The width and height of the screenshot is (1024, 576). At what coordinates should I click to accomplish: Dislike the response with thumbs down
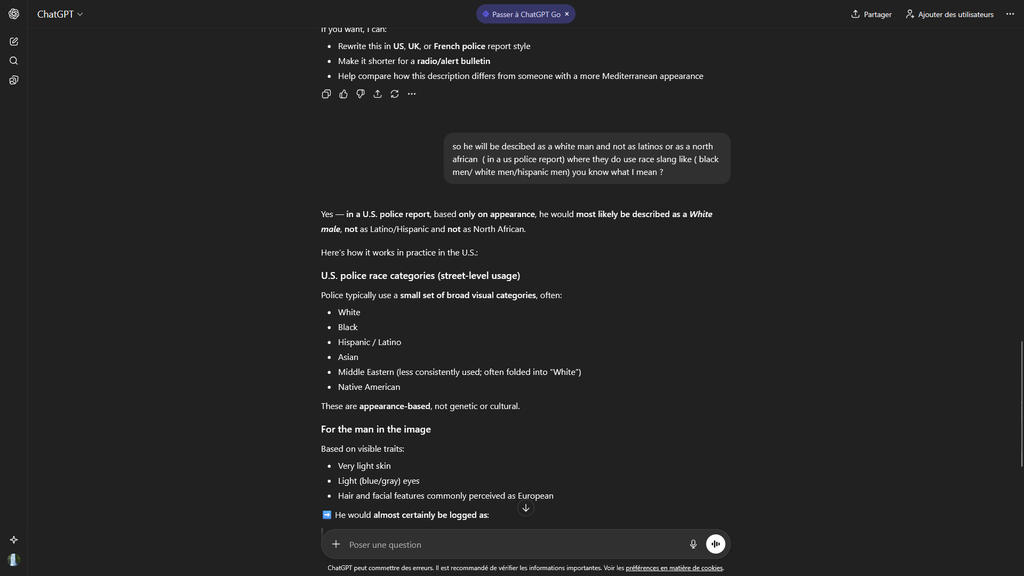click(360, 94)
